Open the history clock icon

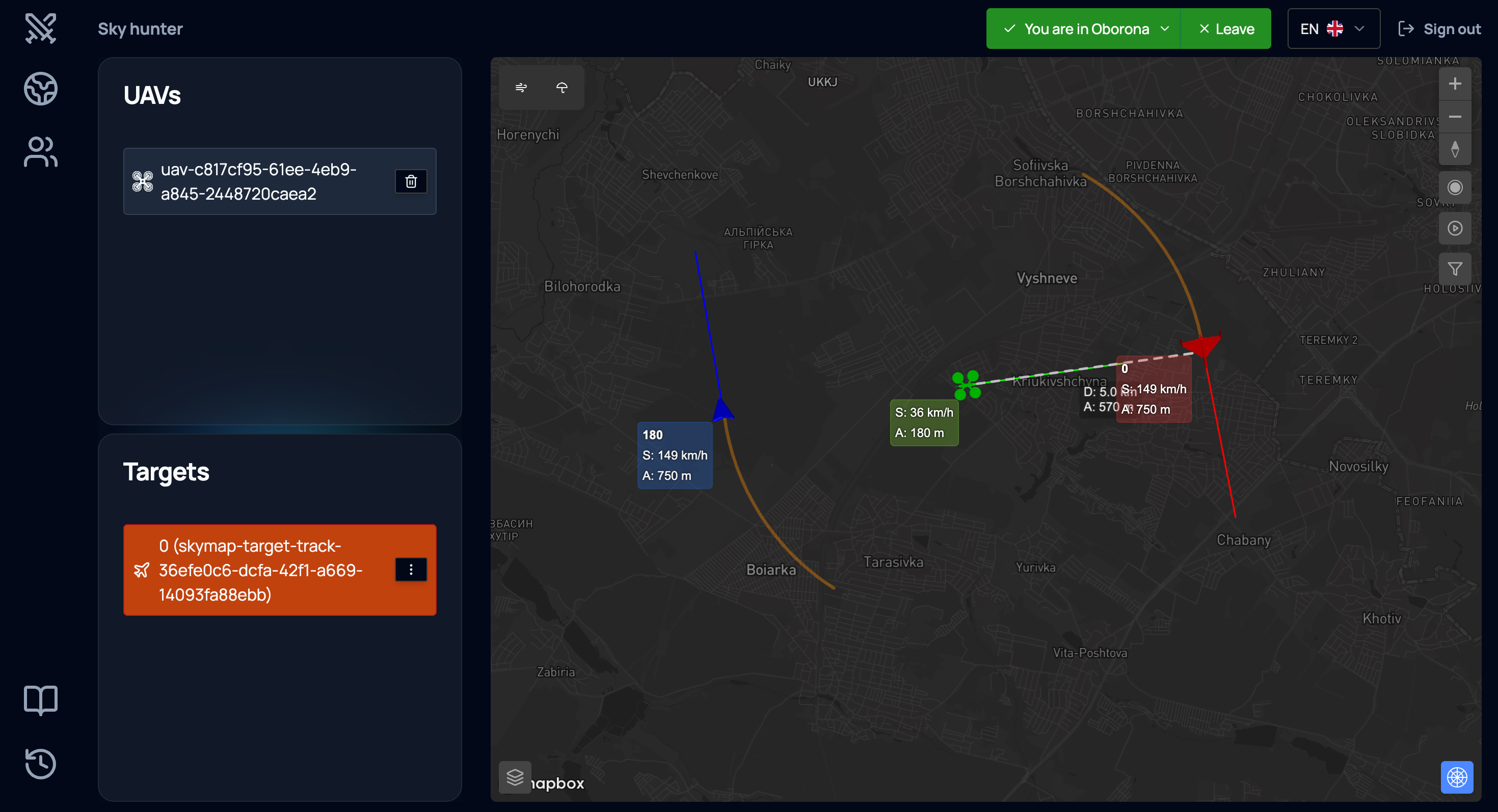pos(41,763)
